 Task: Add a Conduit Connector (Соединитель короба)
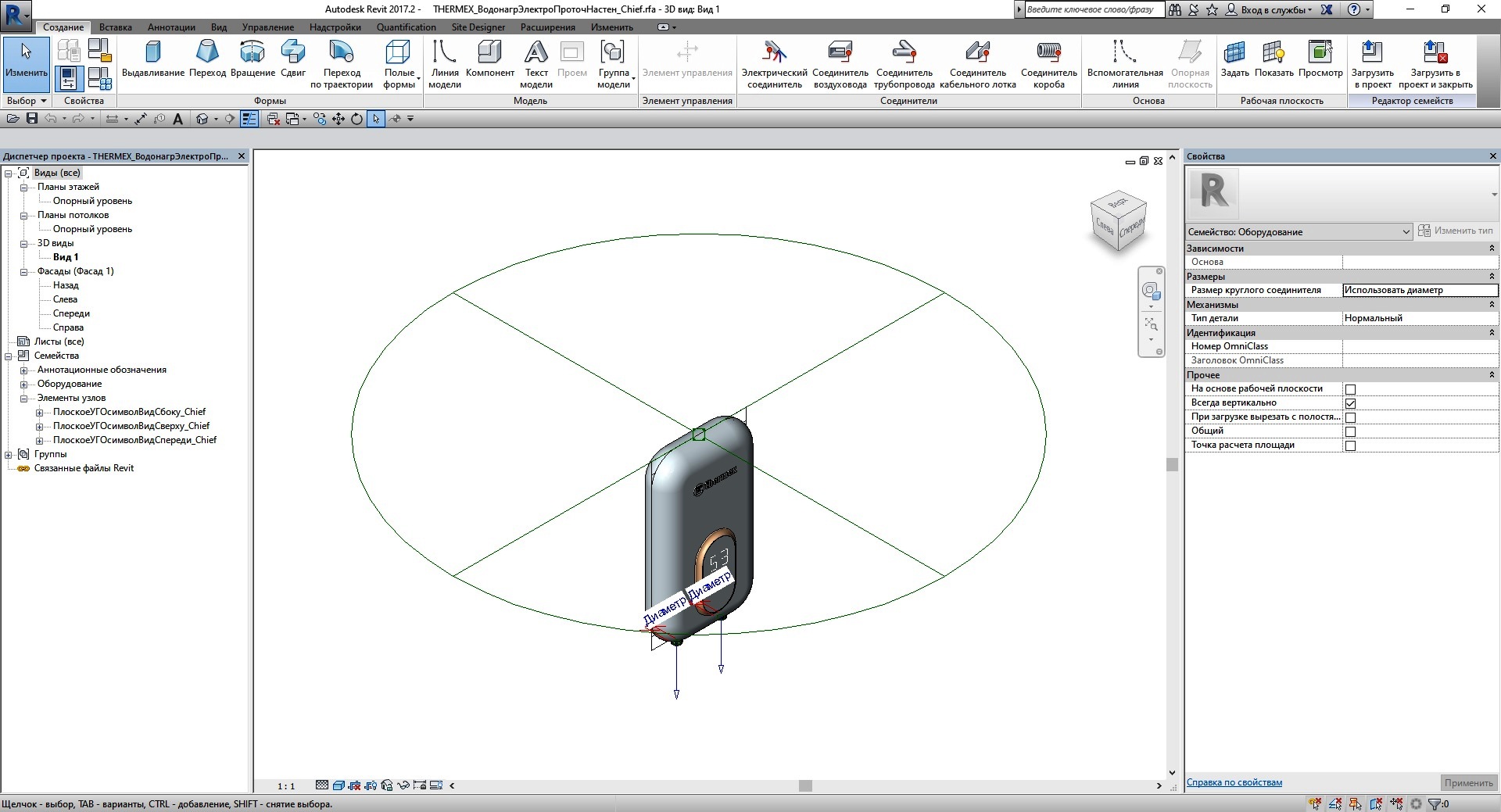pos(1049,64)
